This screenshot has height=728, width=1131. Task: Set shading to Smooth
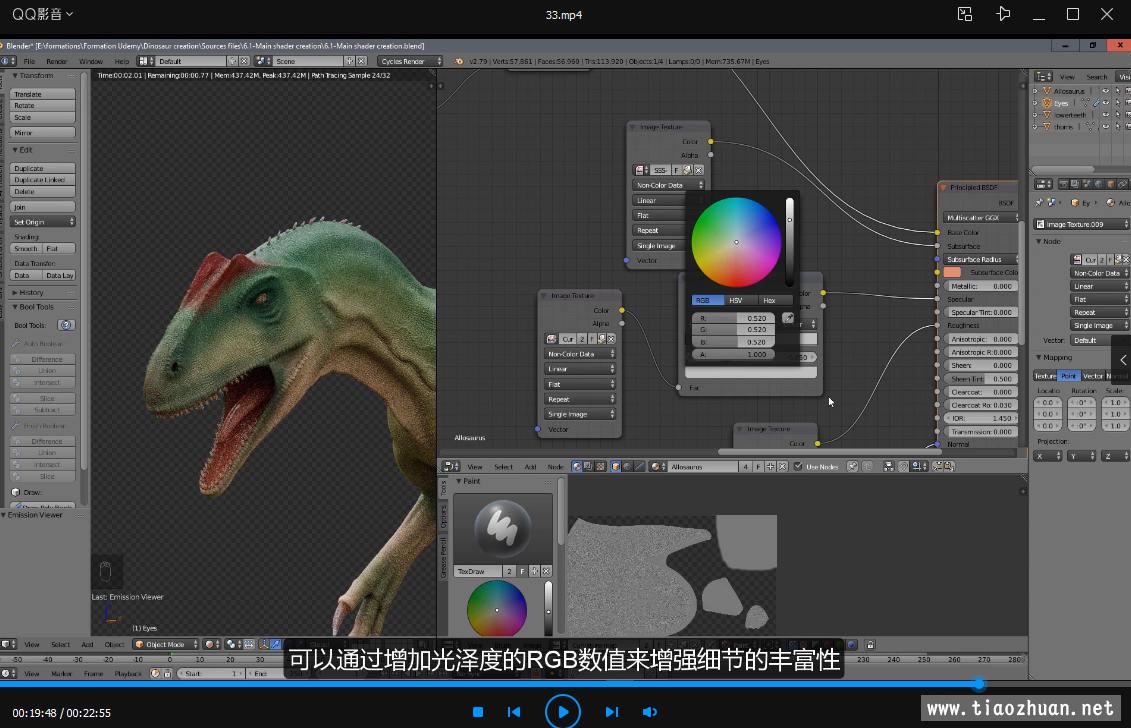[x=26, y=248]
